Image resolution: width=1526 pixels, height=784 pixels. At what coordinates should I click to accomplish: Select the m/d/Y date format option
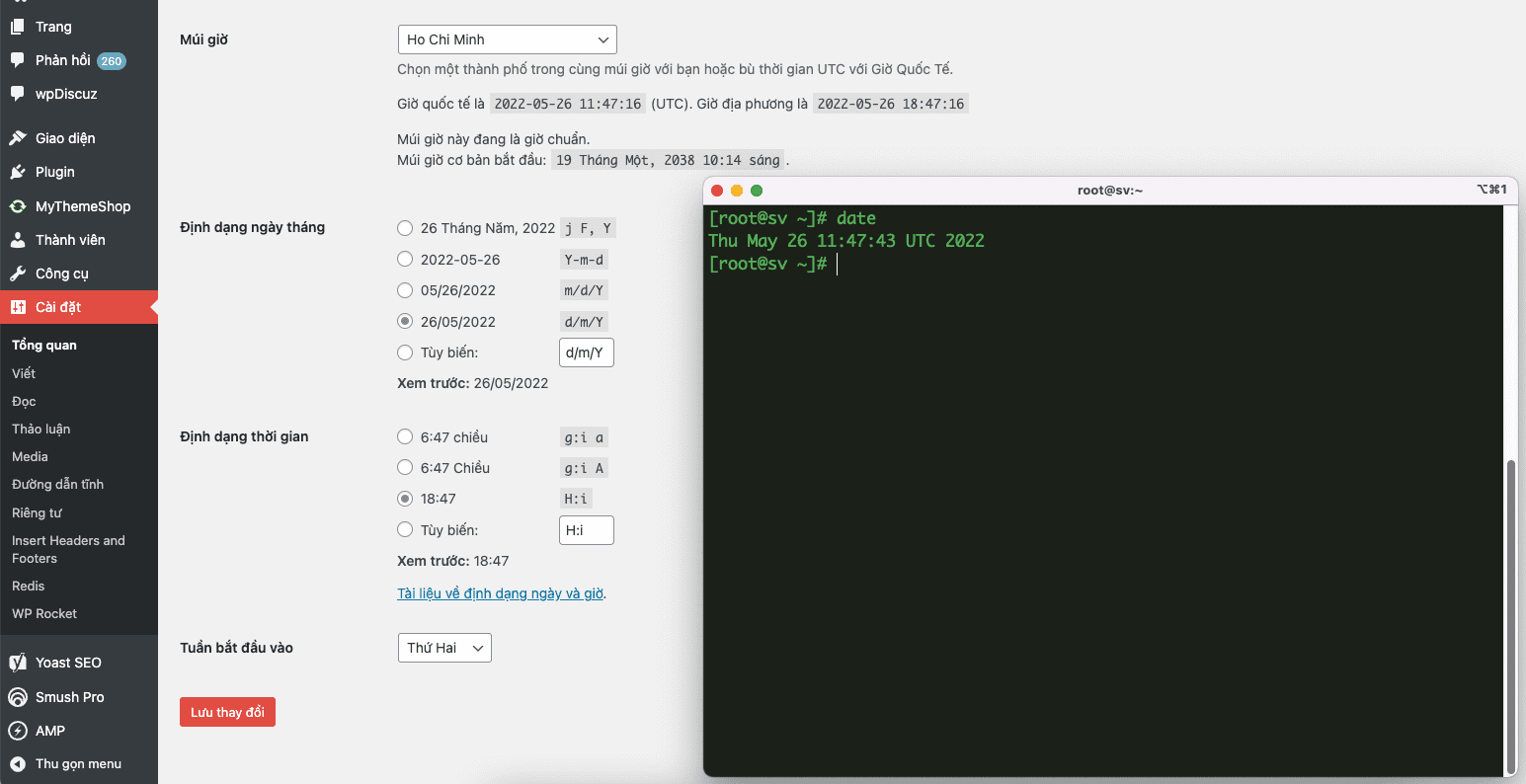(405, 290)
